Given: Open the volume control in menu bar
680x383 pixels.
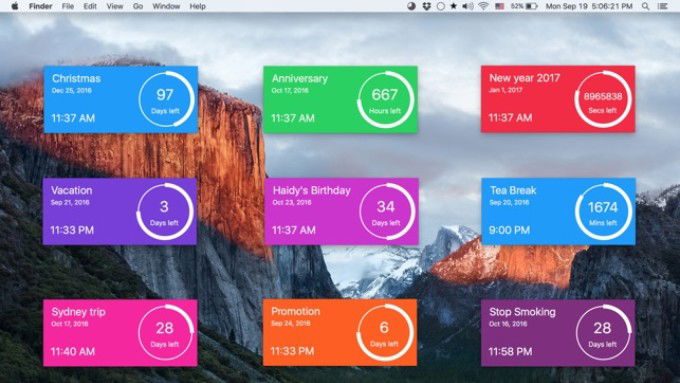Looking at the screenshot, I should 468,6.
